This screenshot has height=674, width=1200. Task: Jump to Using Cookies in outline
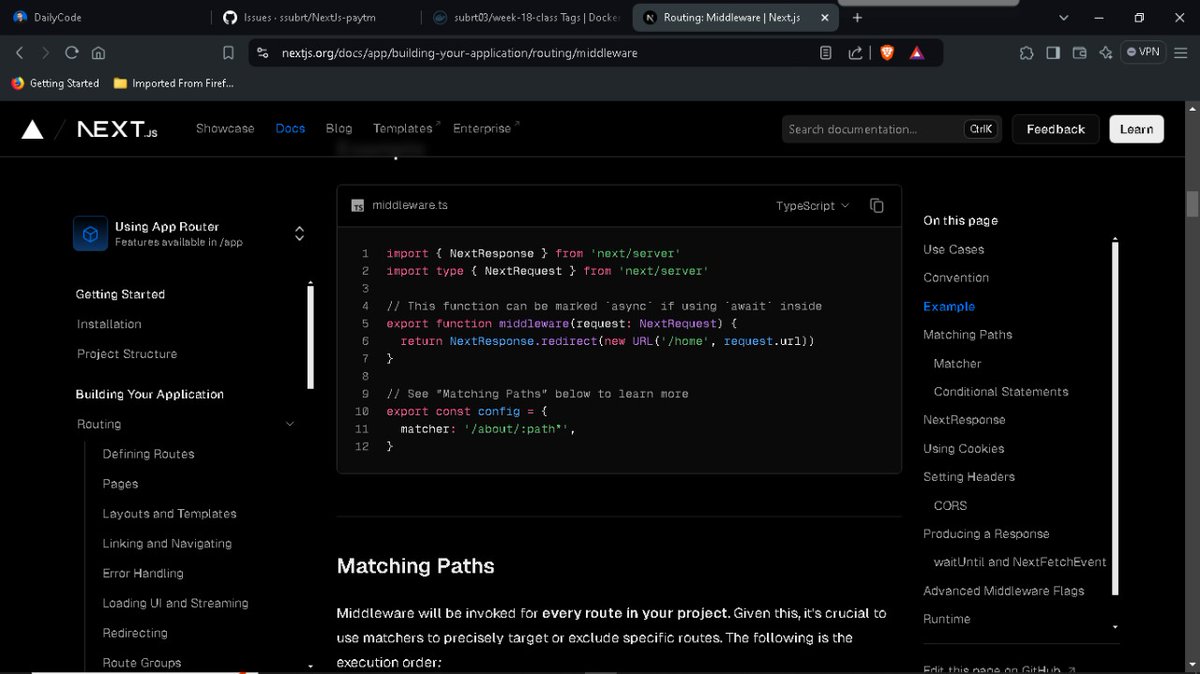click(x=964, y=449)
